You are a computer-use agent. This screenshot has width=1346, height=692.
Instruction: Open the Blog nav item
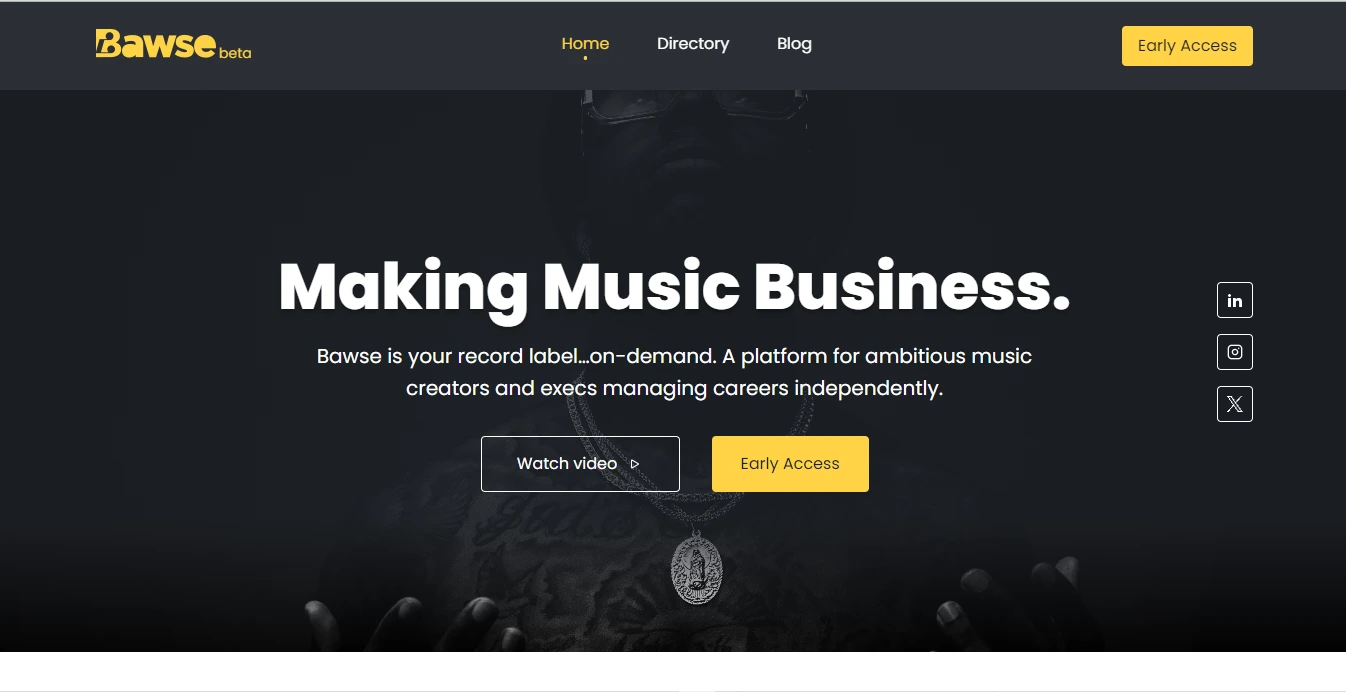click(794, 44)
